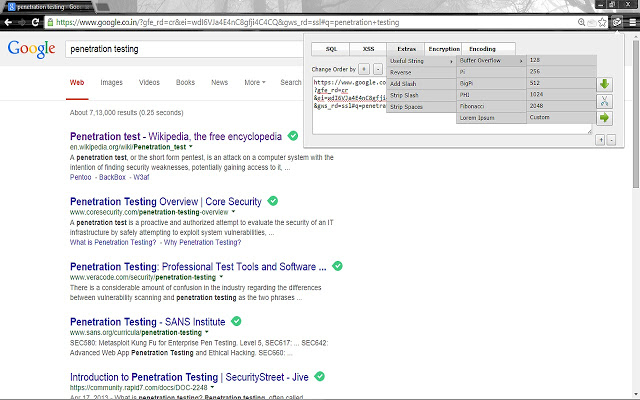Open dropdown arrow next to en.wikipedia.org URL

click(191, 147)
